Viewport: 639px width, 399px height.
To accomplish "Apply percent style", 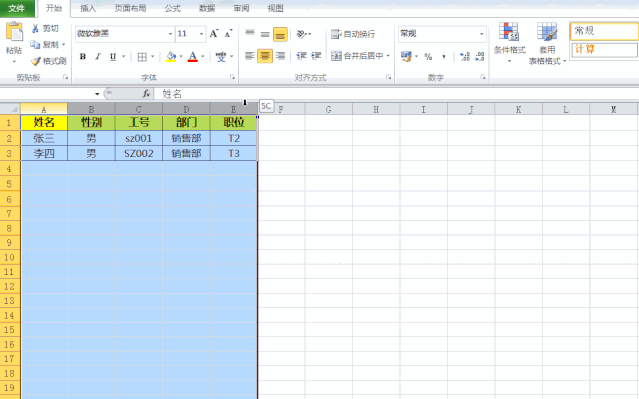I will point(428,57).
